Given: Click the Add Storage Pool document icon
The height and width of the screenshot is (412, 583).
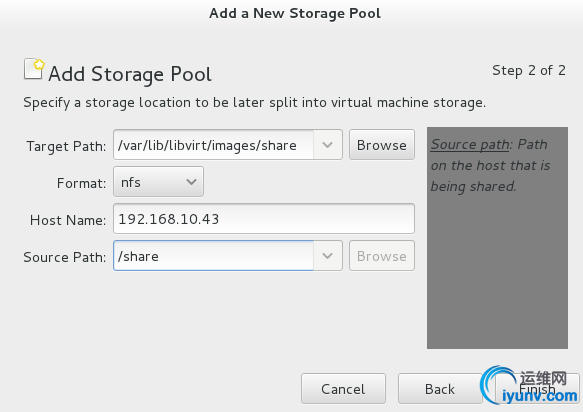Looking at the screenshot, I should (34, 69).
